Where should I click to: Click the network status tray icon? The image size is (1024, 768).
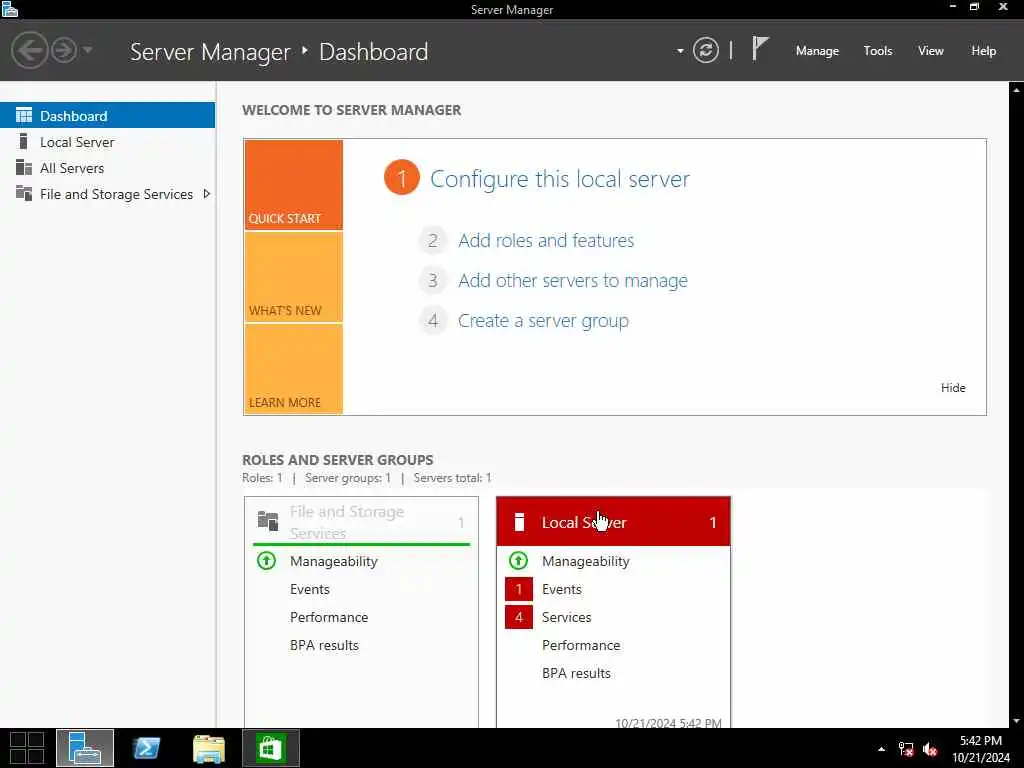[x=906, y=749]
